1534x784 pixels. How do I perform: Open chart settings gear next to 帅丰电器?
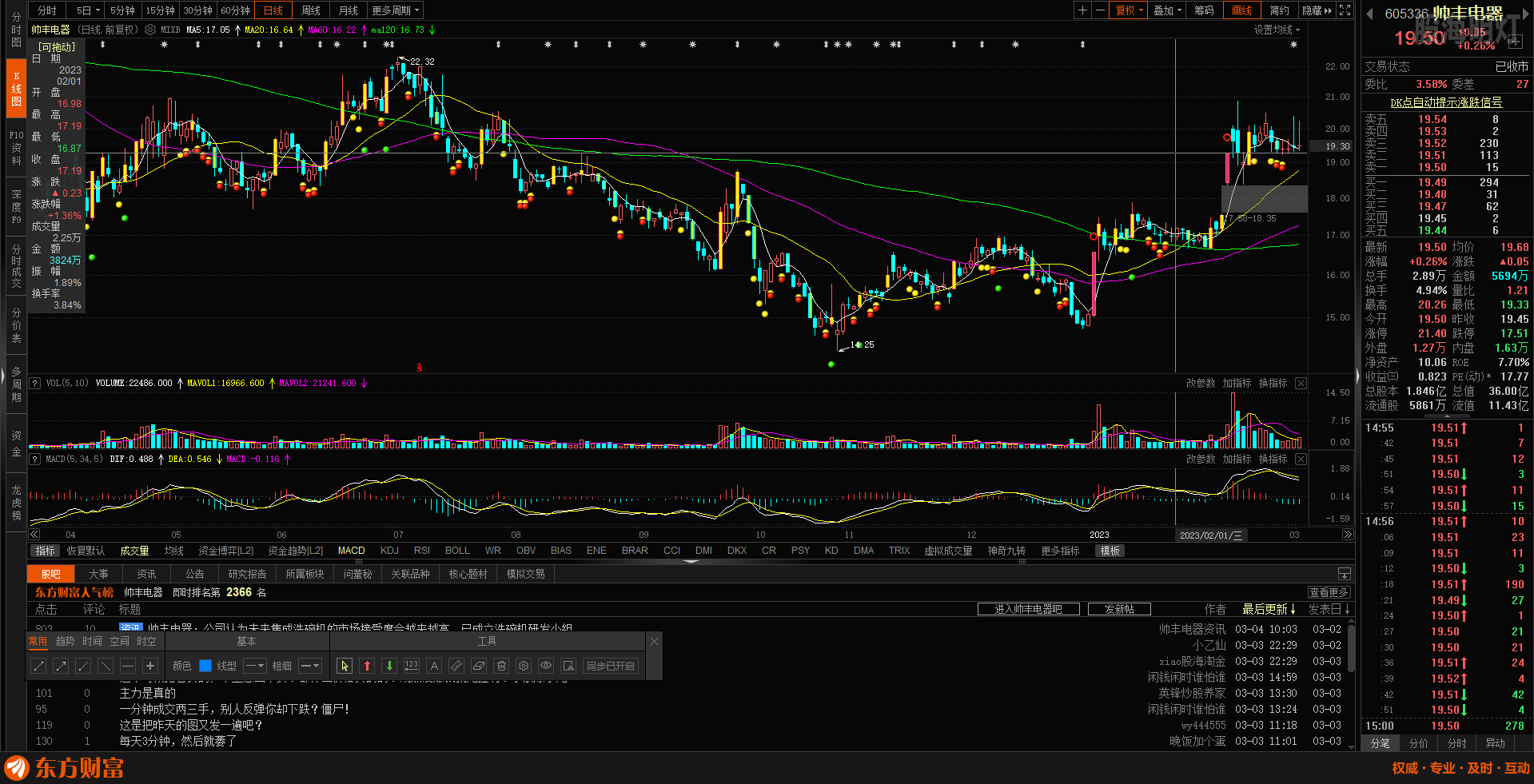[150, 30]
